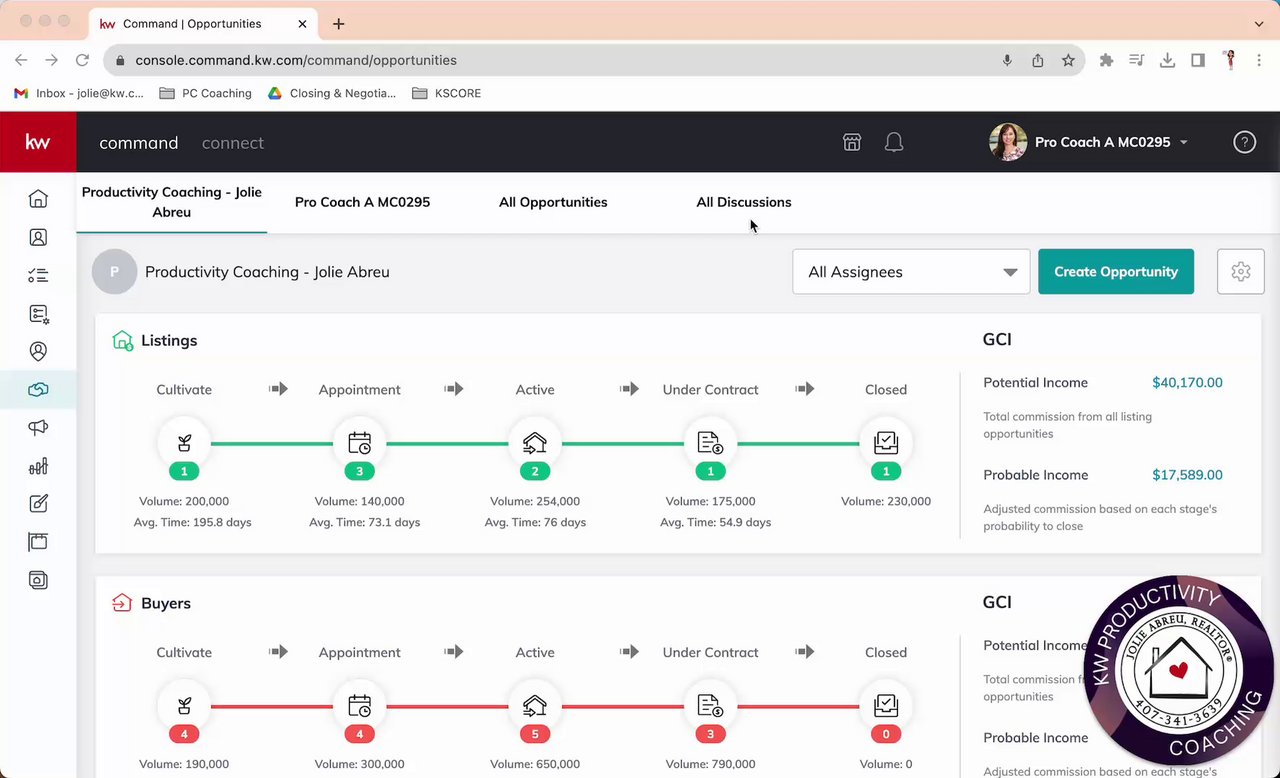
Task: Click the Buyers section heading
Action: [x=166, y=604]
